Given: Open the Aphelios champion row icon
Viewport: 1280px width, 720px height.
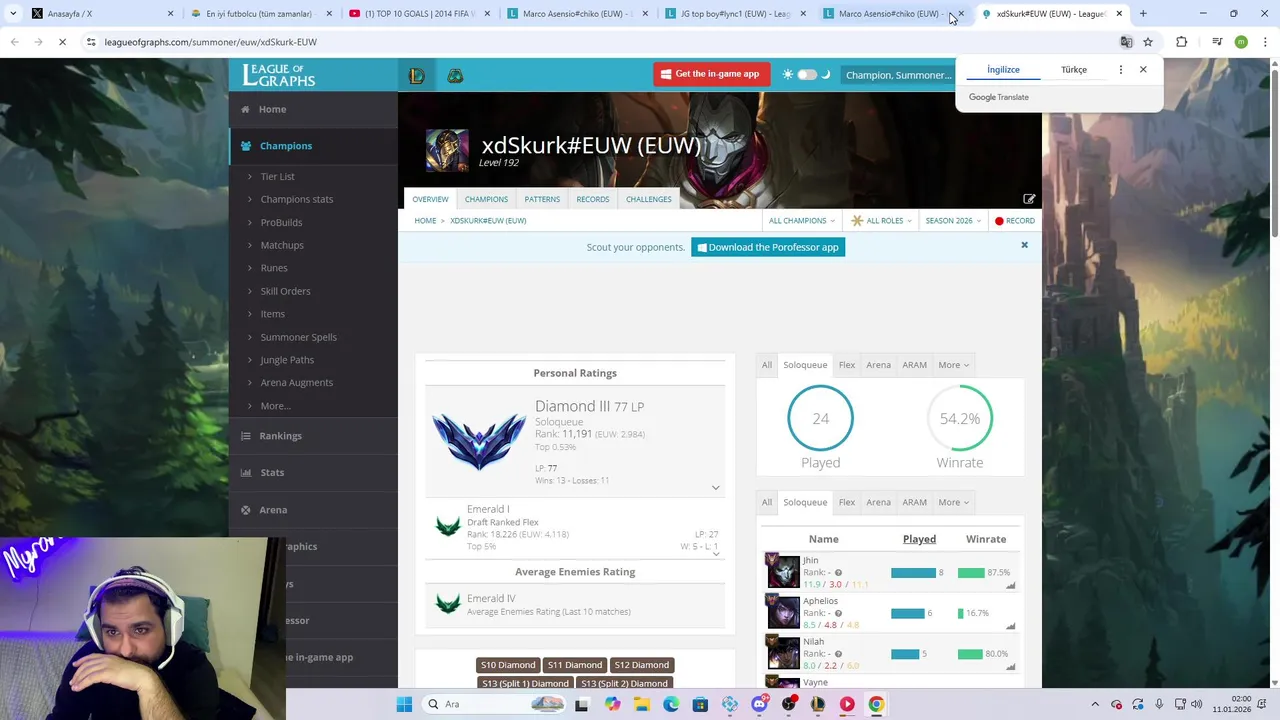Looking at the screenshot, I should 783,612.
